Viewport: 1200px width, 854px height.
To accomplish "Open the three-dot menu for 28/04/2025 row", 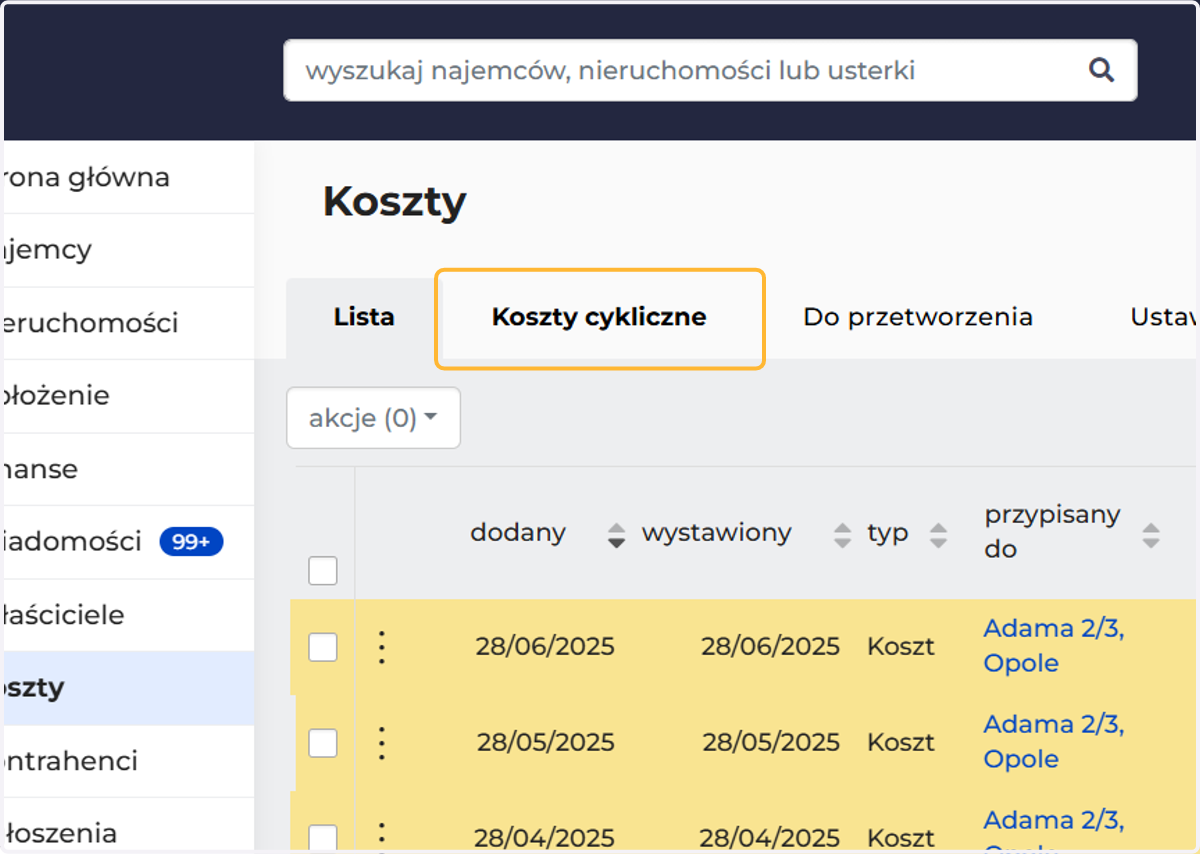I will pos(381,836).
